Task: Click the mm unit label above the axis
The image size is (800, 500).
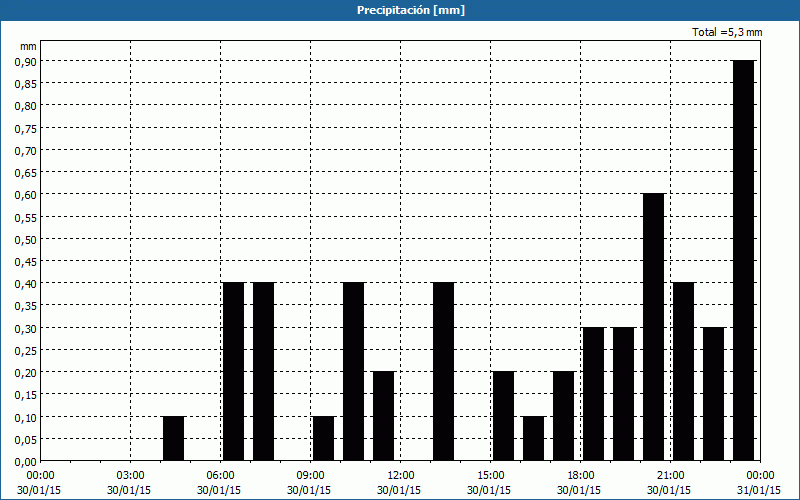Action: point(28,46)
